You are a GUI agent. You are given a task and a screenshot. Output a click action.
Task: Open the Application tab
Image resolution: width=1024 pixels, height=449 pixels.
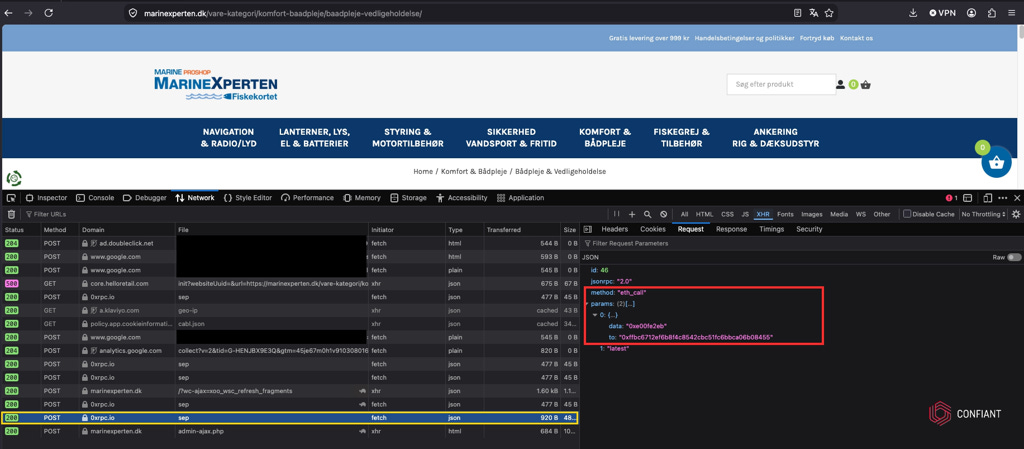(520, 198)
